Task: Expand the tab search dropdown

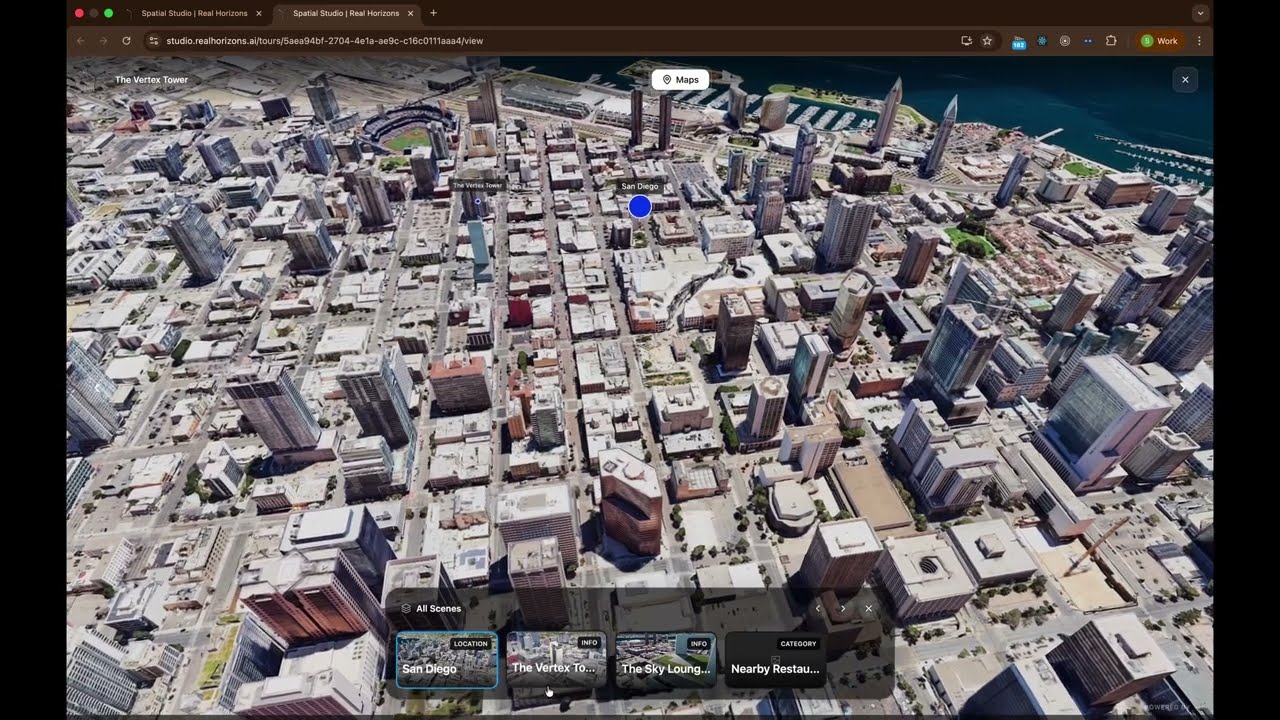Action: coord(1200,13)
